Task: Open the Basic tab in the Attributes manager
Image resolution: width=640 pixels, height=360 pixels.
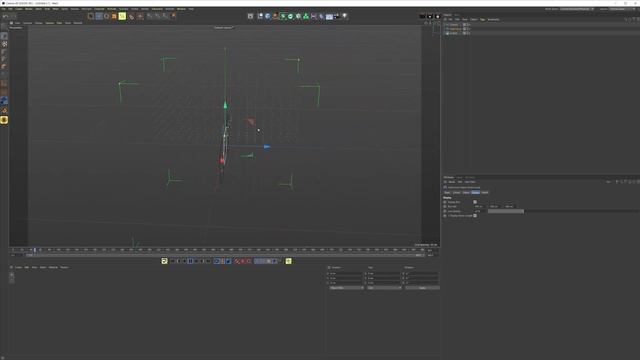Action: (x=447, y=192)
